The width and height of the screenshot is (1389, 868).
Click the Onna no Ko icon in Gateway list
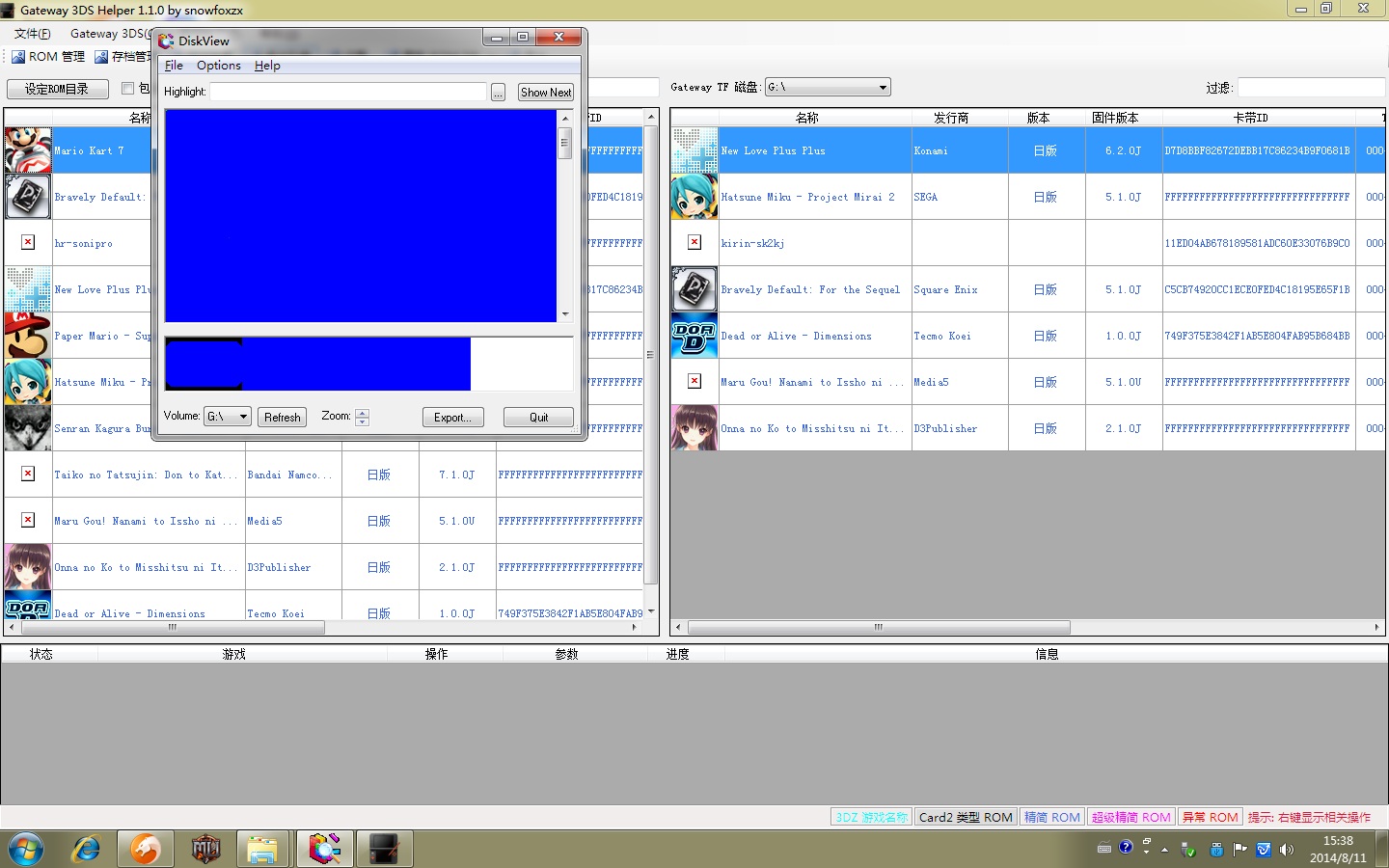pyautogui.click(x=694, y=428)
